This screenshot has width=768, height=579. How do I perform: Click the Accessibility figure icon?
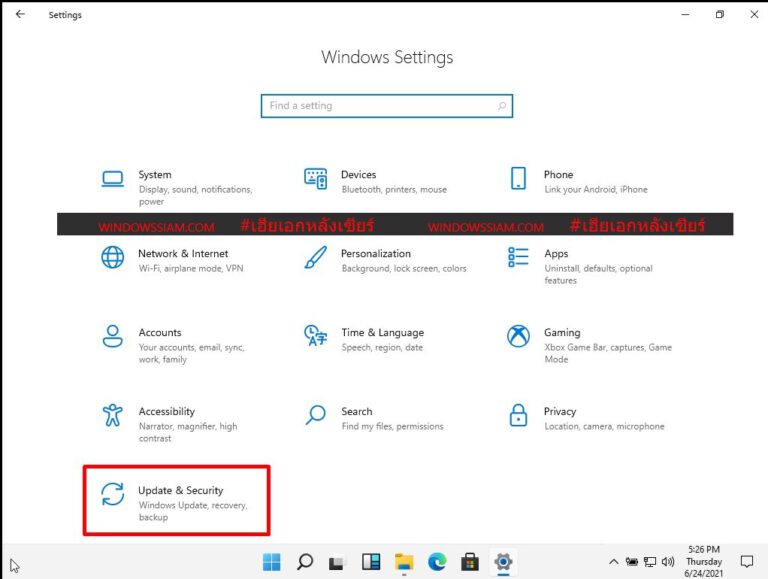click(113, 415)
